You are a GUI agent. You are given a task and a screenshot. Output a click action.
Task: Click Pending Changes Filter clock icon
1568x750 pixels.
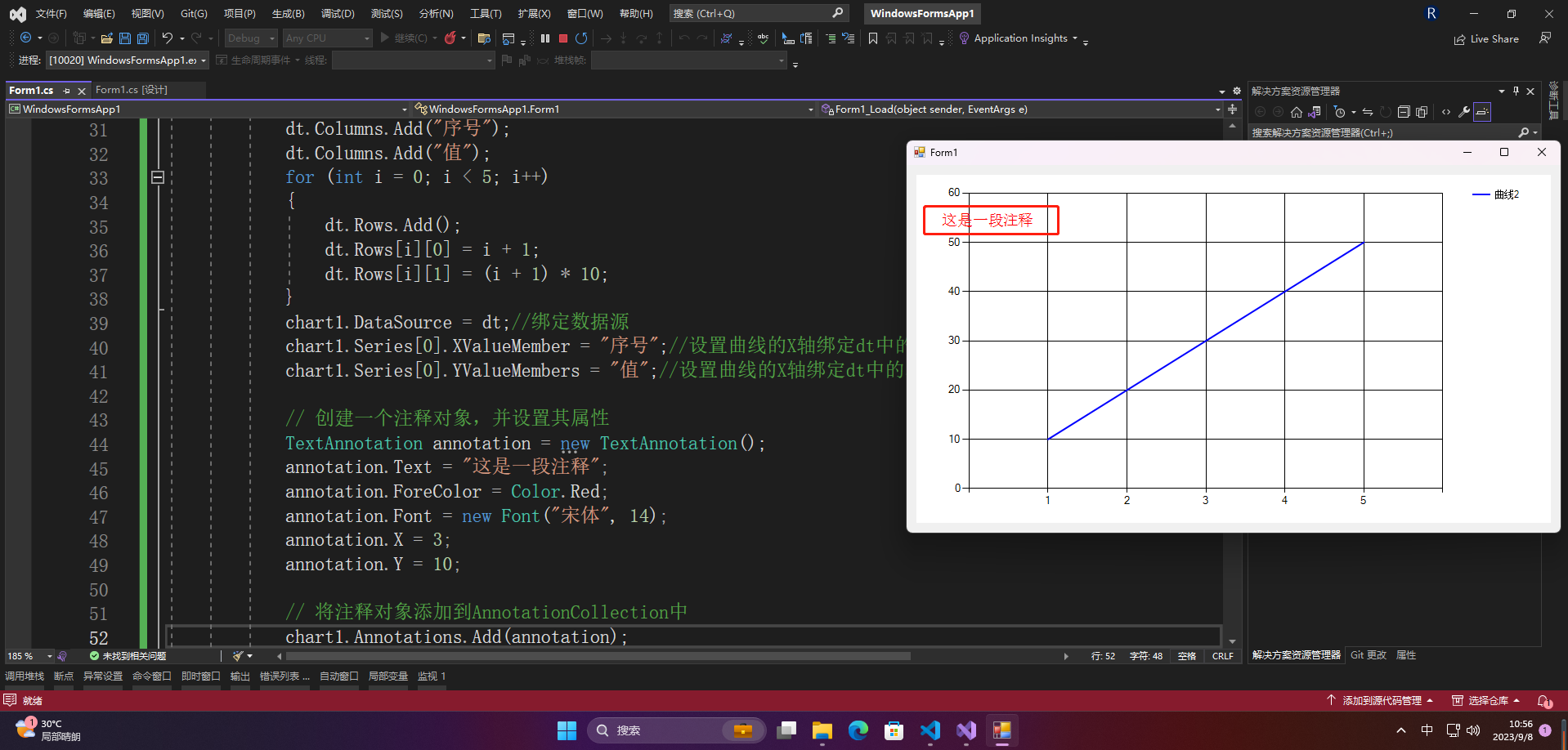(1339, 112)
